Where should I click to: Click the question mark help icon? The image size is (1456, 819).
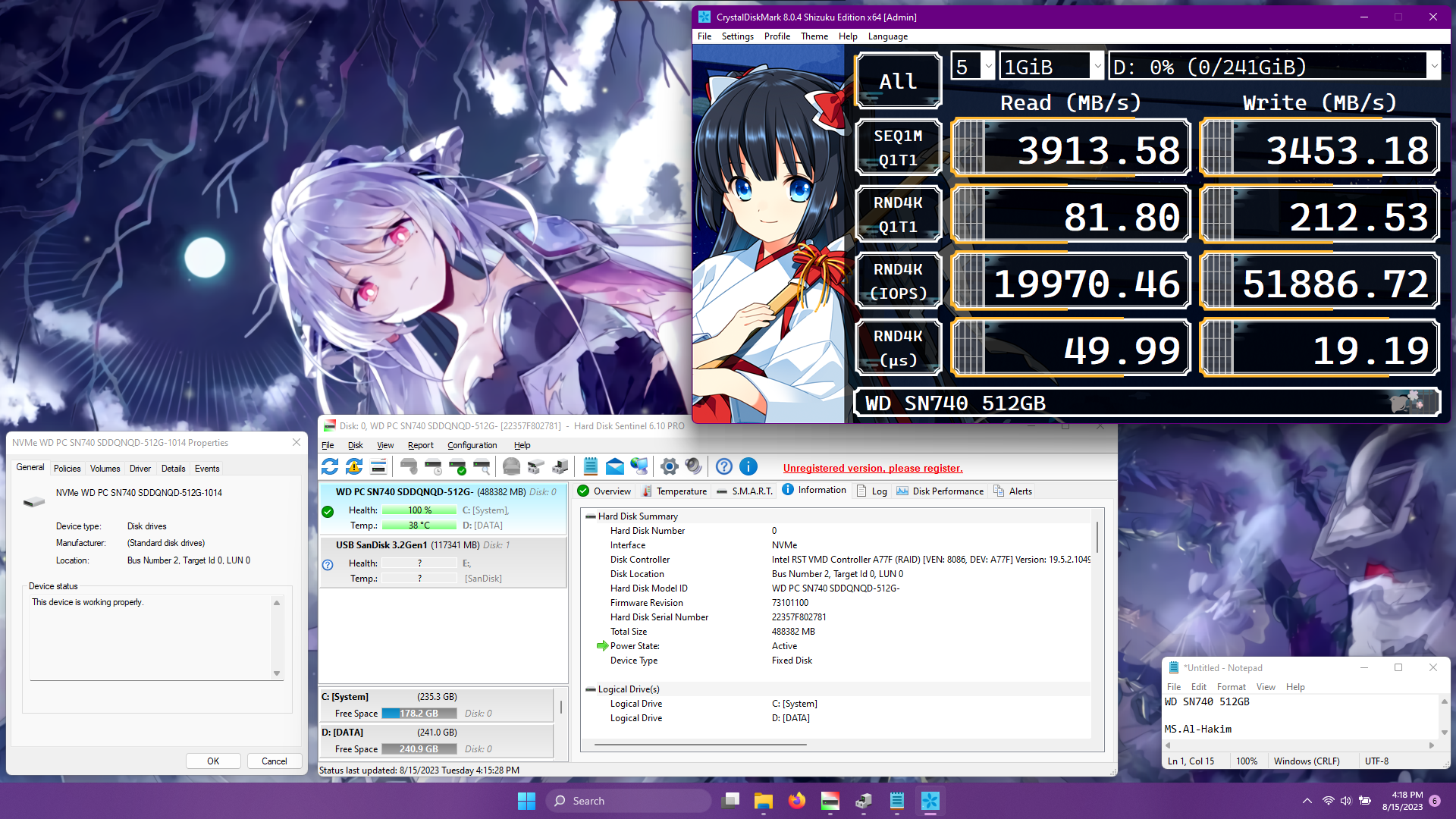724,466
